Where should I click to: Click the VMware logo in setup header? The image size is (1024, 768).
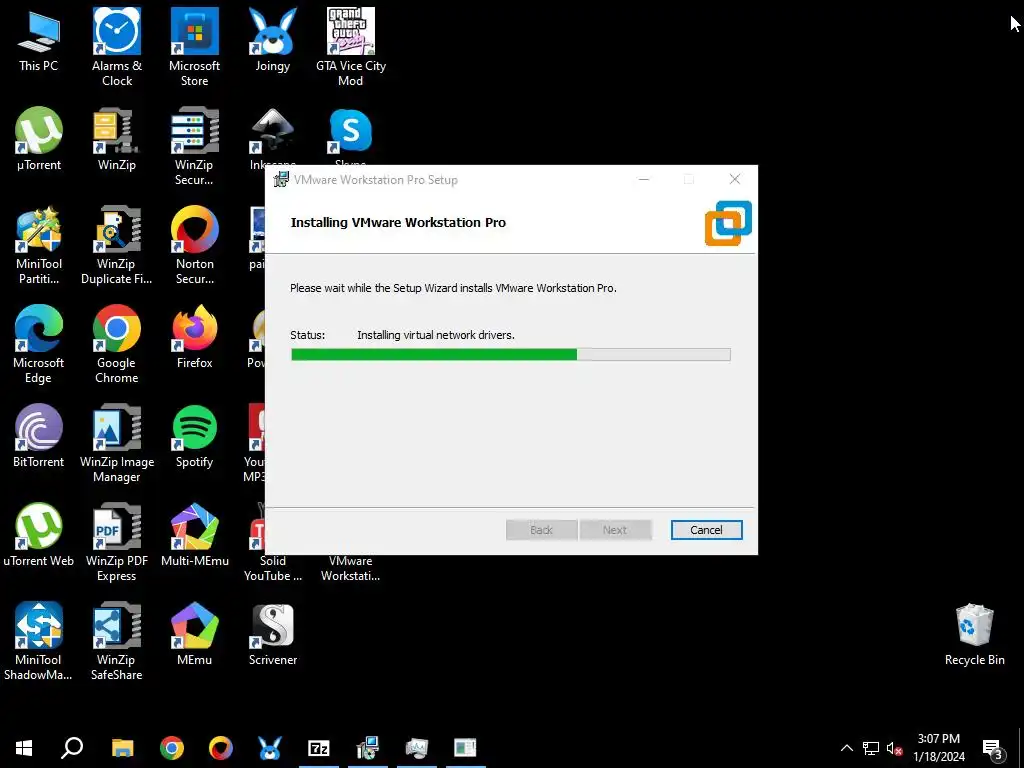coord(728,223)
